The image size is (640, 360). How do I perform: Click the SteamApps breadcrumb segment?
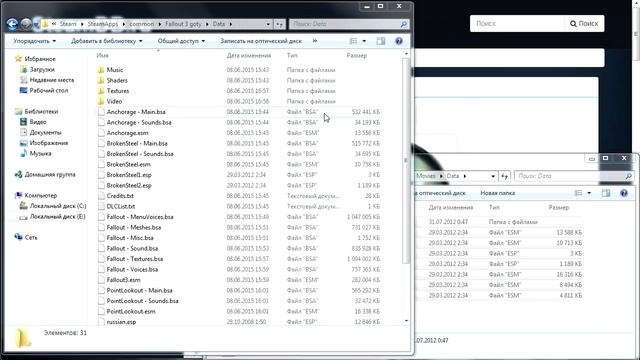(x=102, y=24)
